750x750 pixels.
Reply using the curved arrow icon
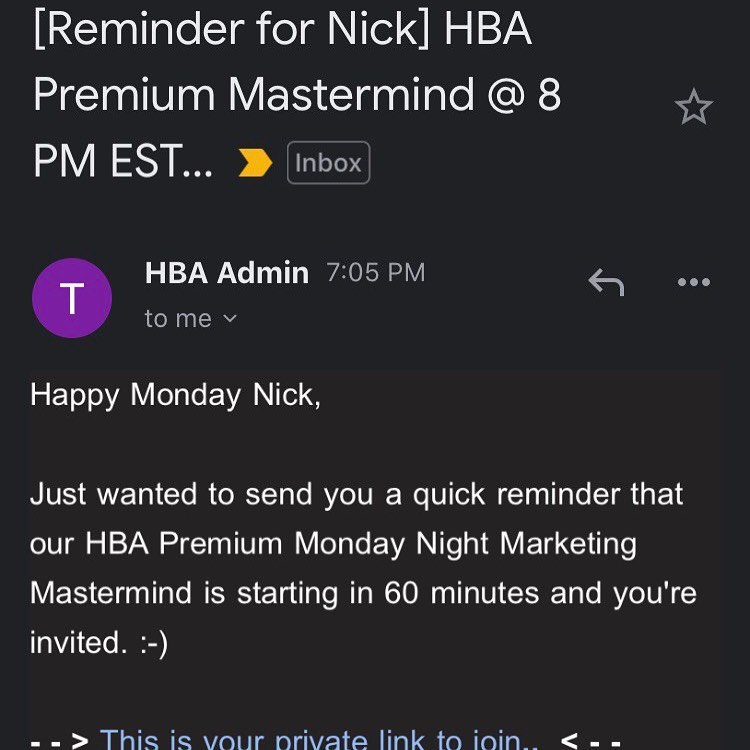606,283
